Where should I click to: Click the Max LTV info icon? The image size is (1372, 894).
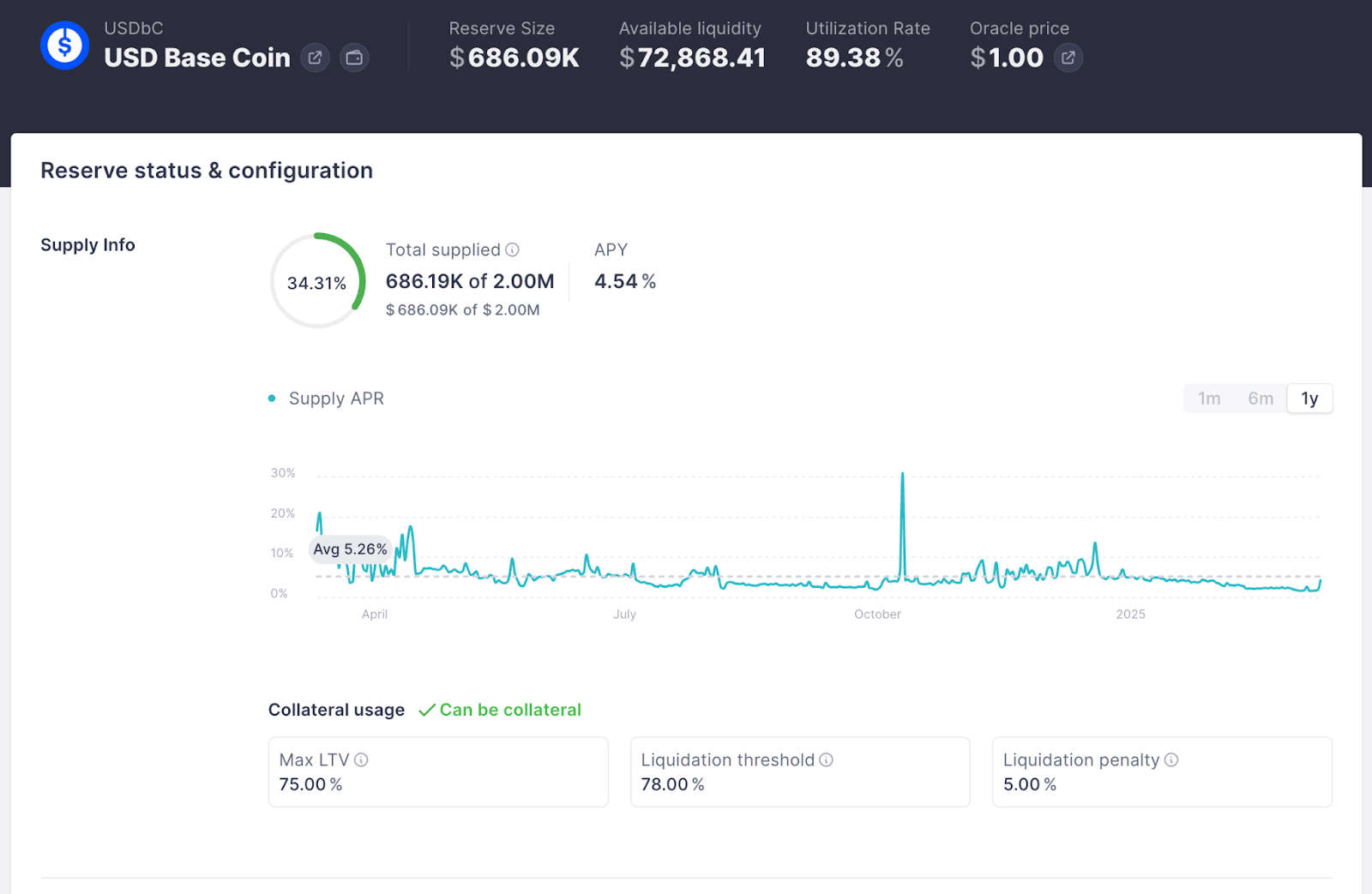[361, 759]
